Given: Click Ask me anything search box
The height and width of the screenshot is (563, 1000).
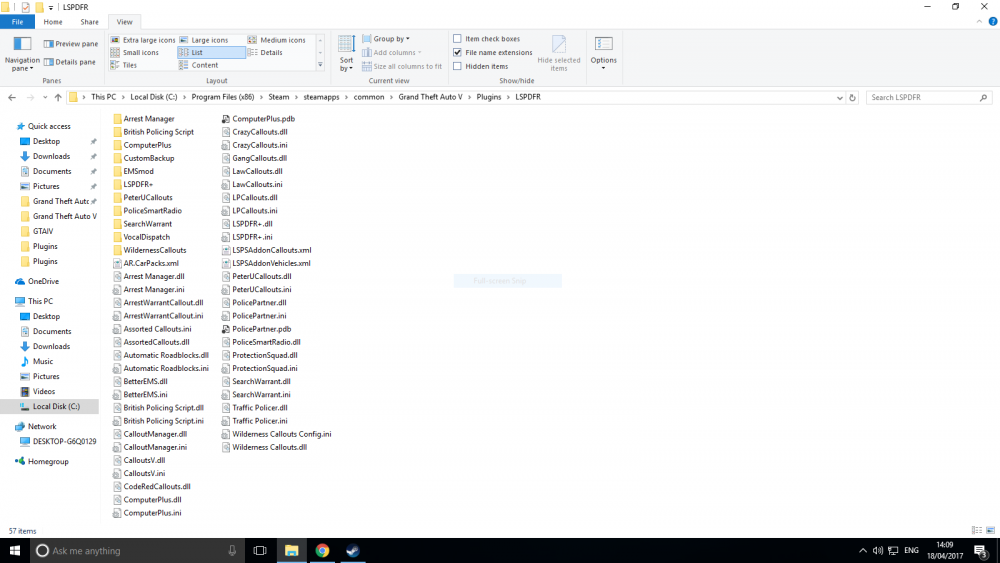Looking at the screenshot, I should 137,550.
